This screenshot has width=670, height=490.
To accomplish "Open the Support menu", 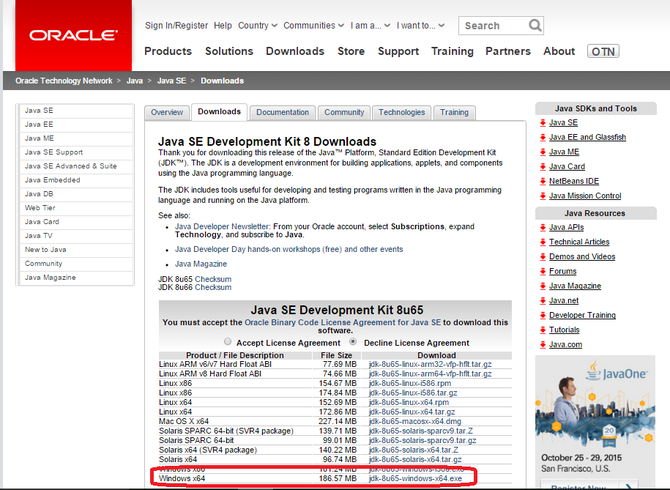I will pos(398,51).
